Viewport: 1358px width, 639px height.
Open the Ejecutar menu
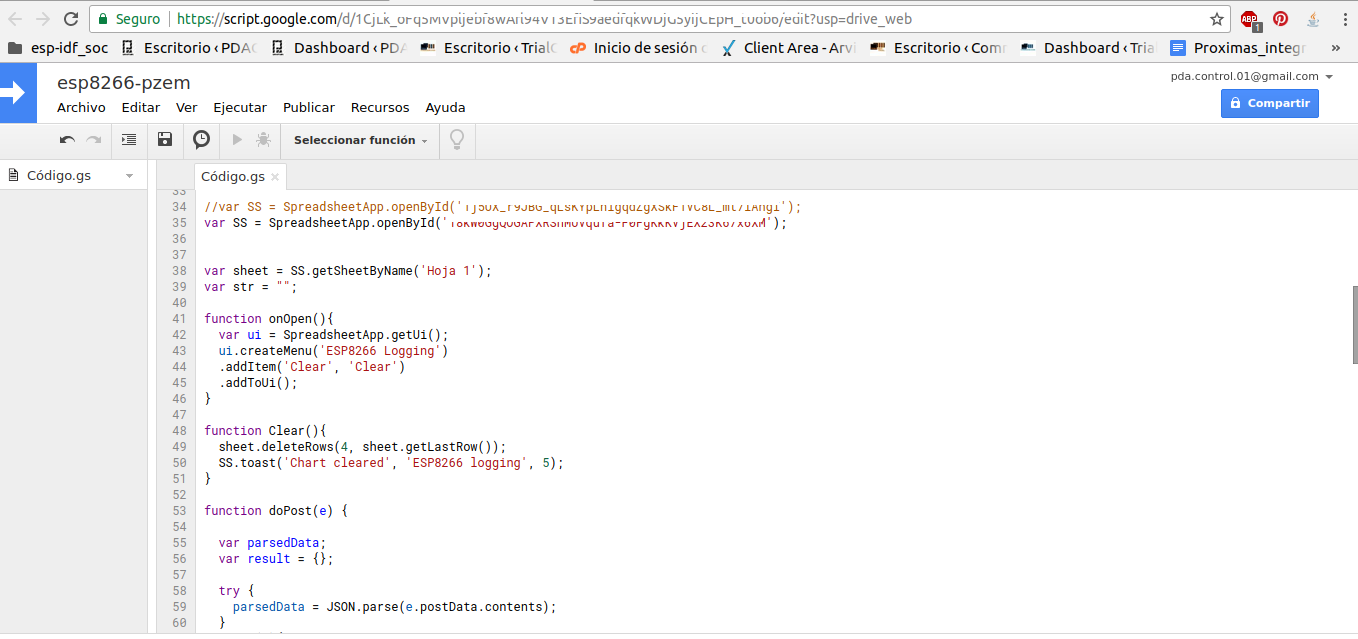click(x=240, y=107)
